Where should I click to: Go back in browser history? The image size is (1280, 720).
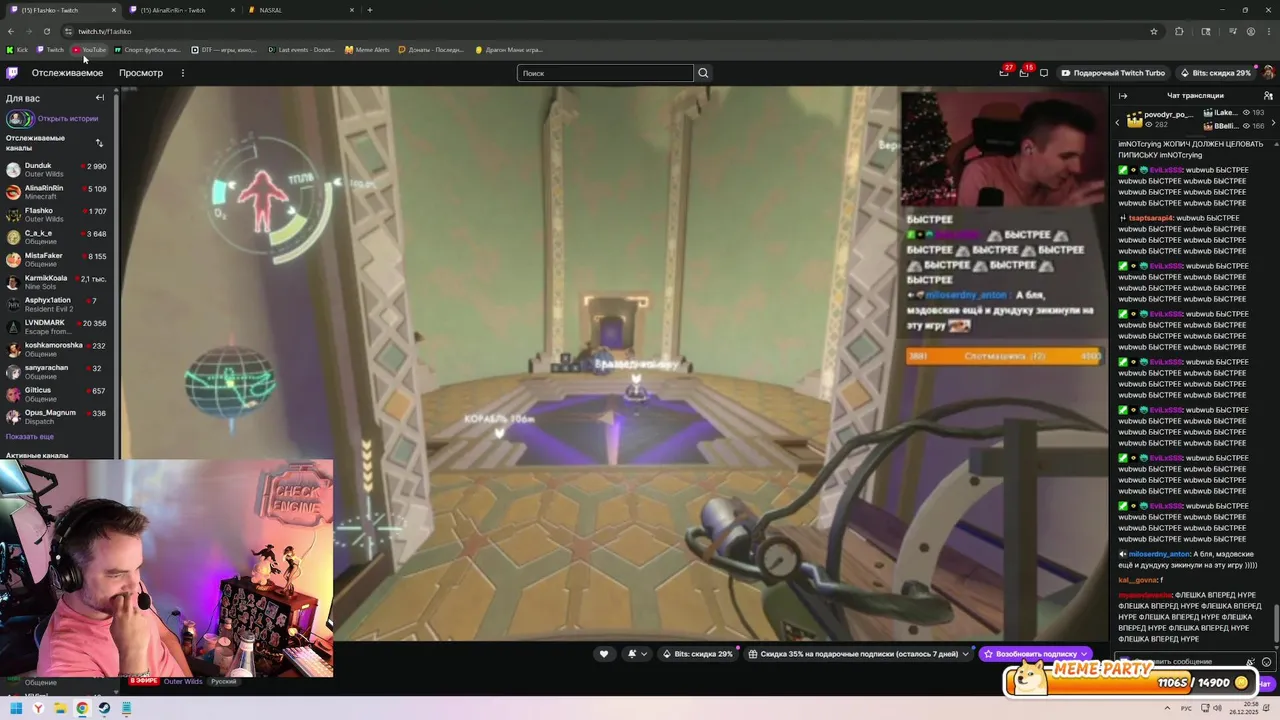point(10,31)
